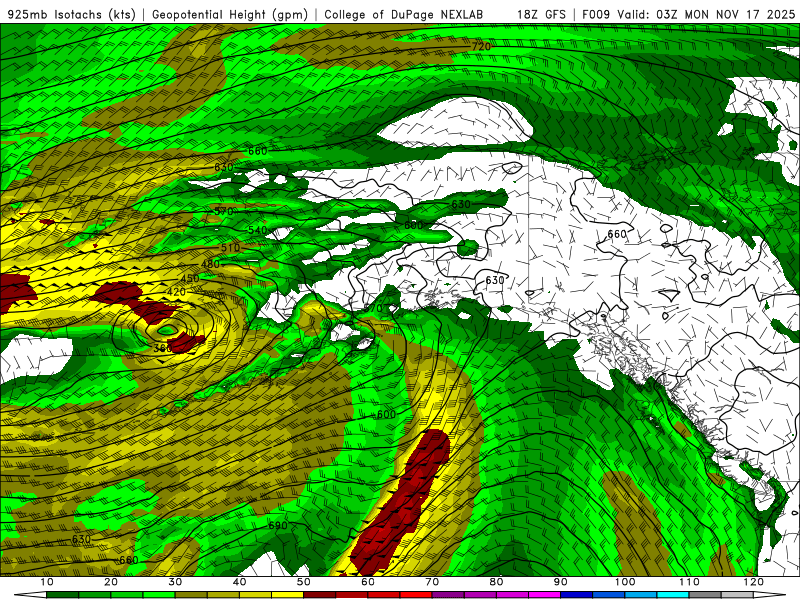Click the 420 contour label near the low
This screenshot has height=600, width=800.
(176, 292)
